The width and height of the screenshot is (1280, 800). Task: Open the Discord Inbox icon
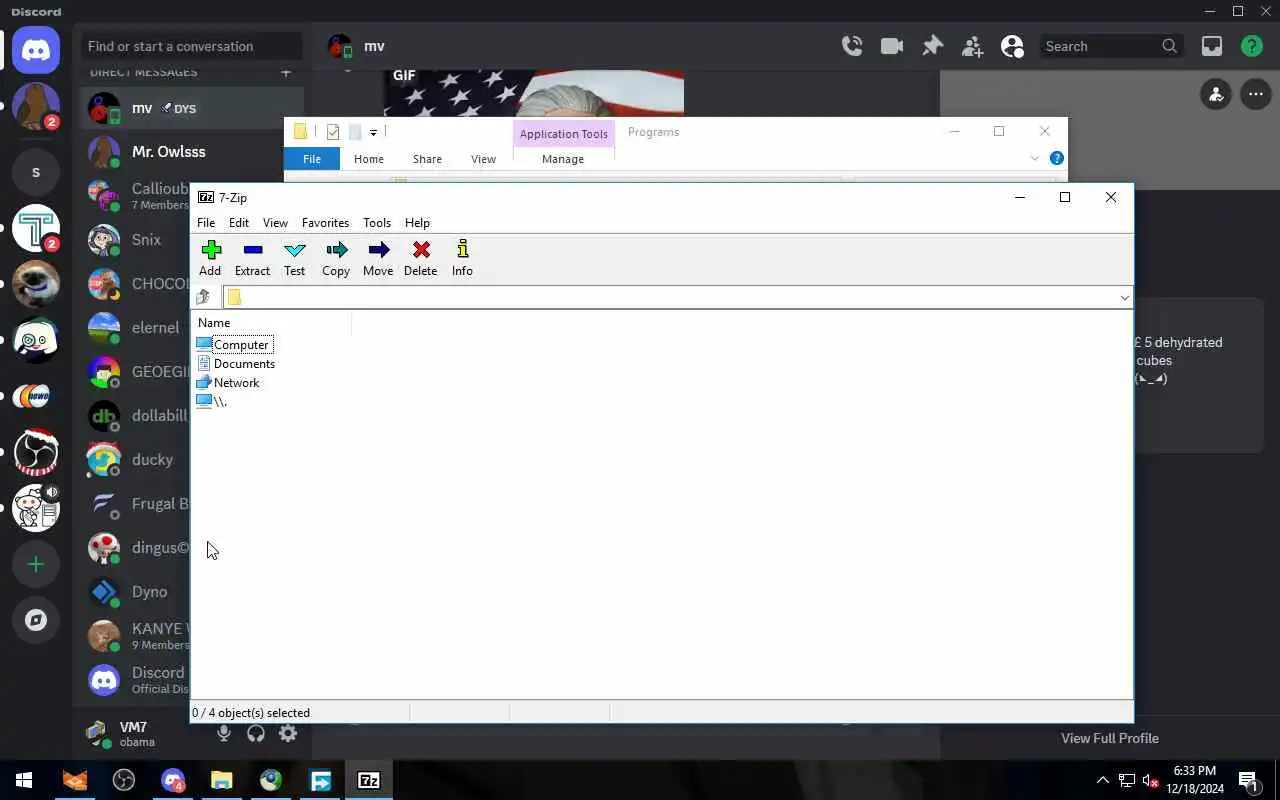[1212, 46]
